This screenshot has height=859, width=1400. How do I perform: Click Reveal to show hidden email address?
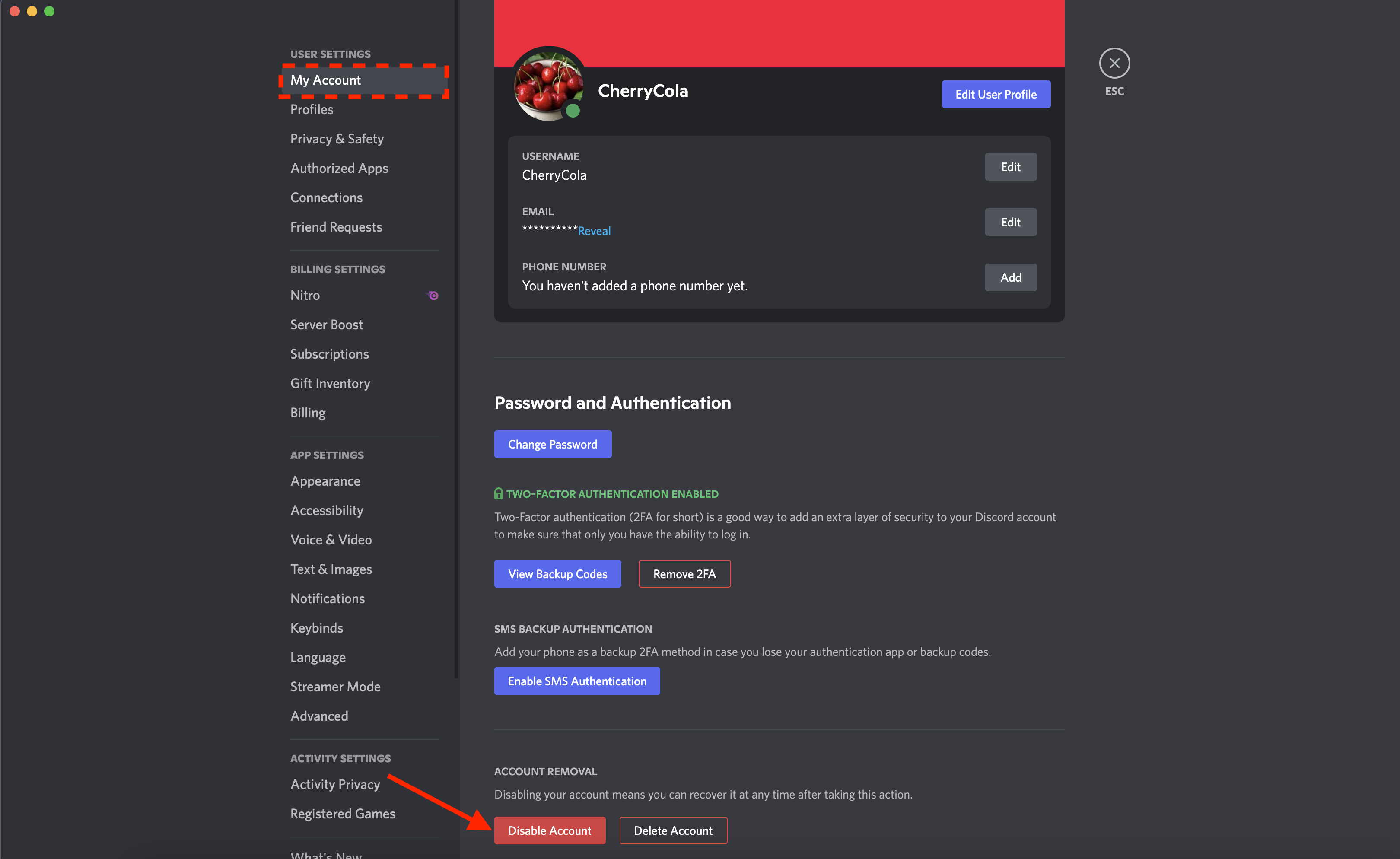[594, 231]
